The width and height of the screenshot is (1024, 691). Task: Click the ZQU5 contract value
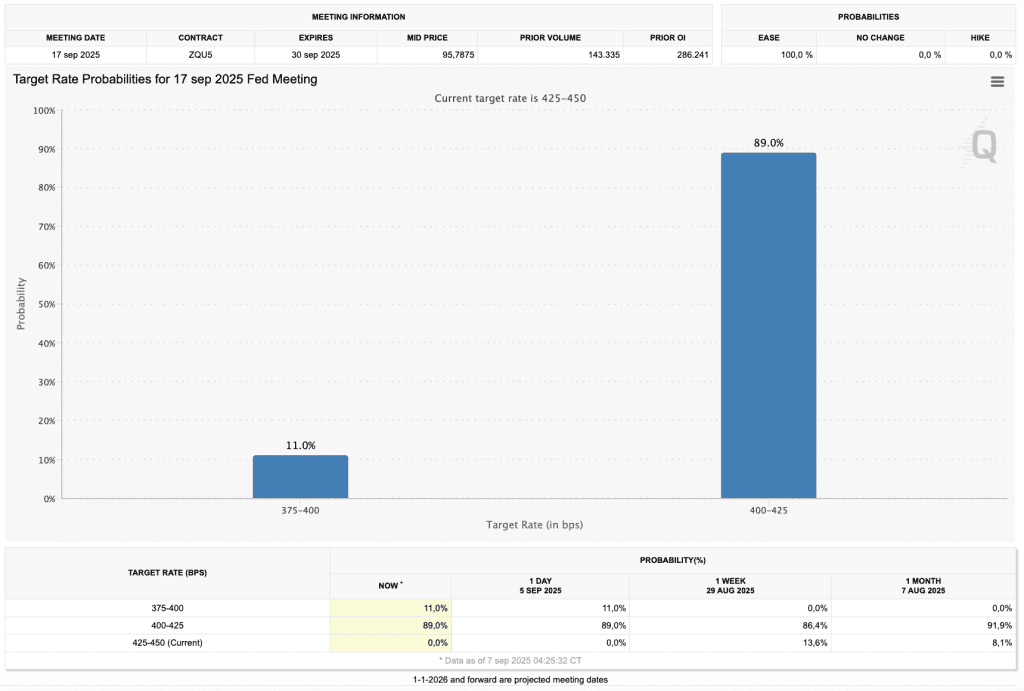(x=200, y=55)
